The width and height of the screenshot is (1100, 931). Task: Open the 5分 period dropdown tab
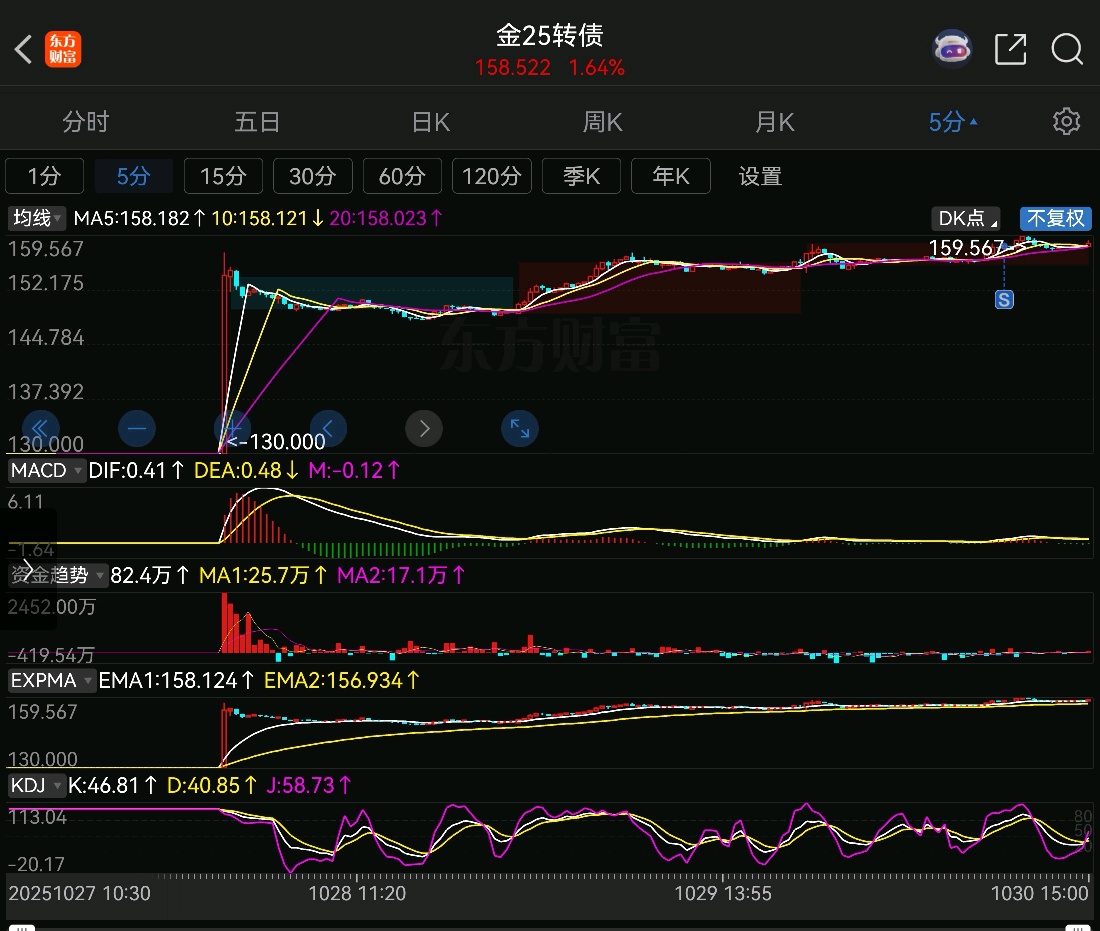click(x=952, y=122)
